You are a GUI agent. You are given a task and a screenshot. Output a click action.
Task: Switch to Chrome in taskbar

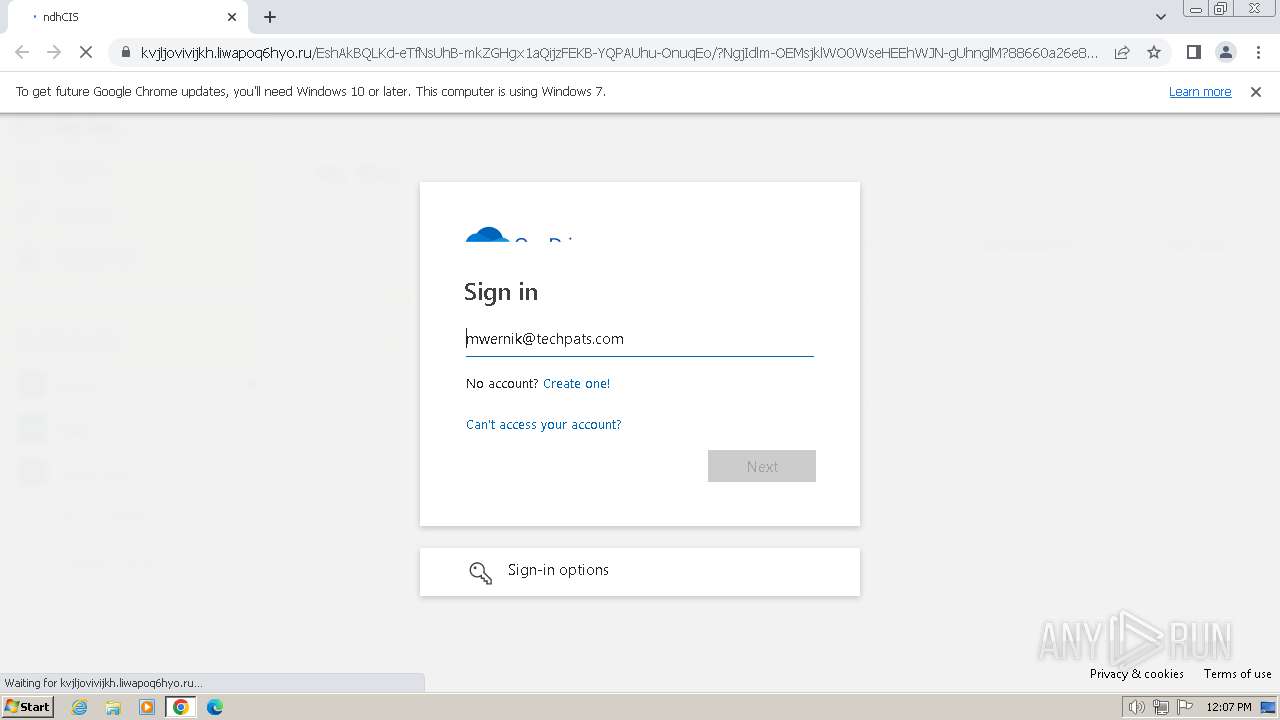tap(181, 707)
